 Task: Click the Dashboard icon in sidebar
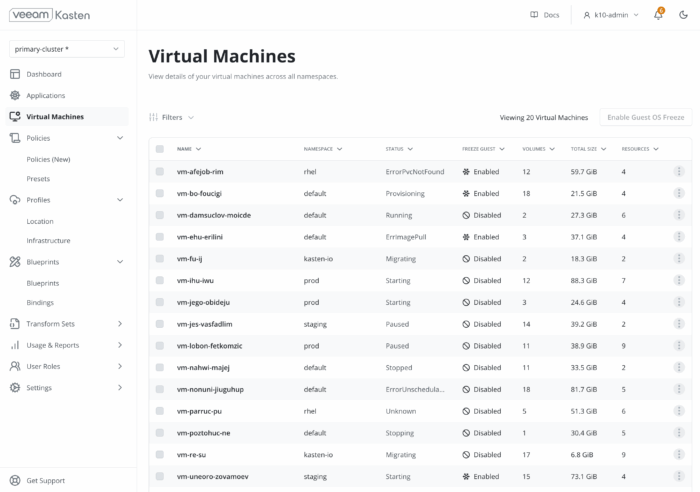[x=15, y=74]
